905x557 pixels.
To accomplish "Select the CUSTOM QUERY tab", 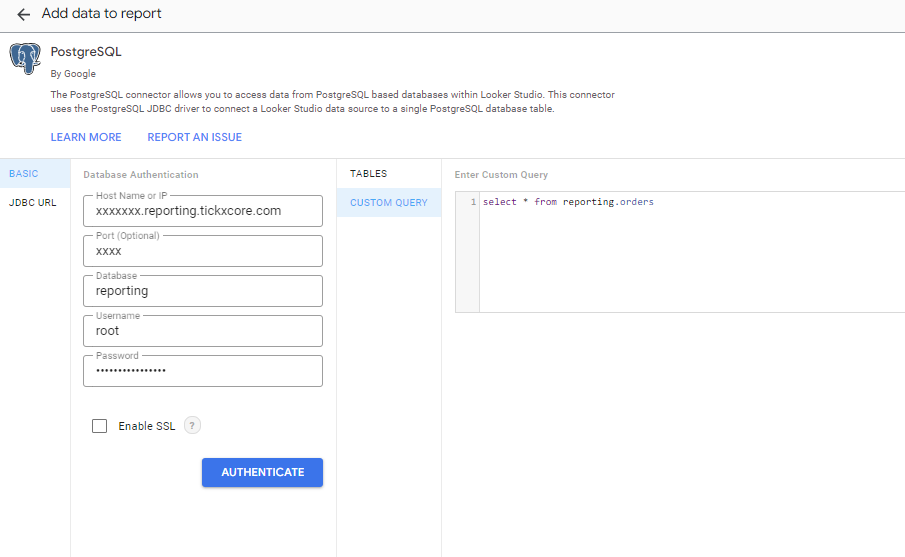I will [388, 203].
